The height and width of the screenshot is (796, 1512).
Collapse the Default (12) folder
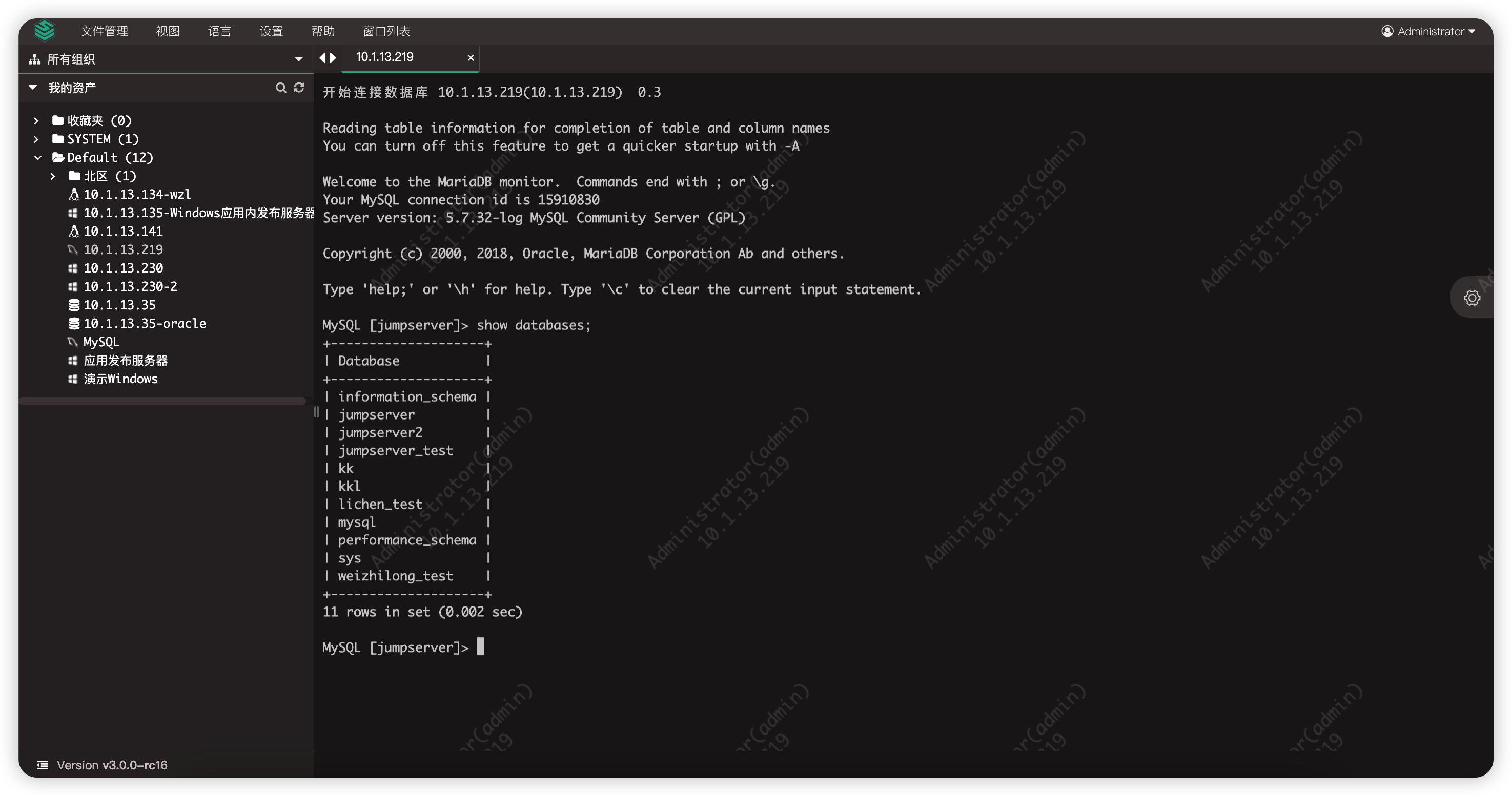click(x=38, y=158)
